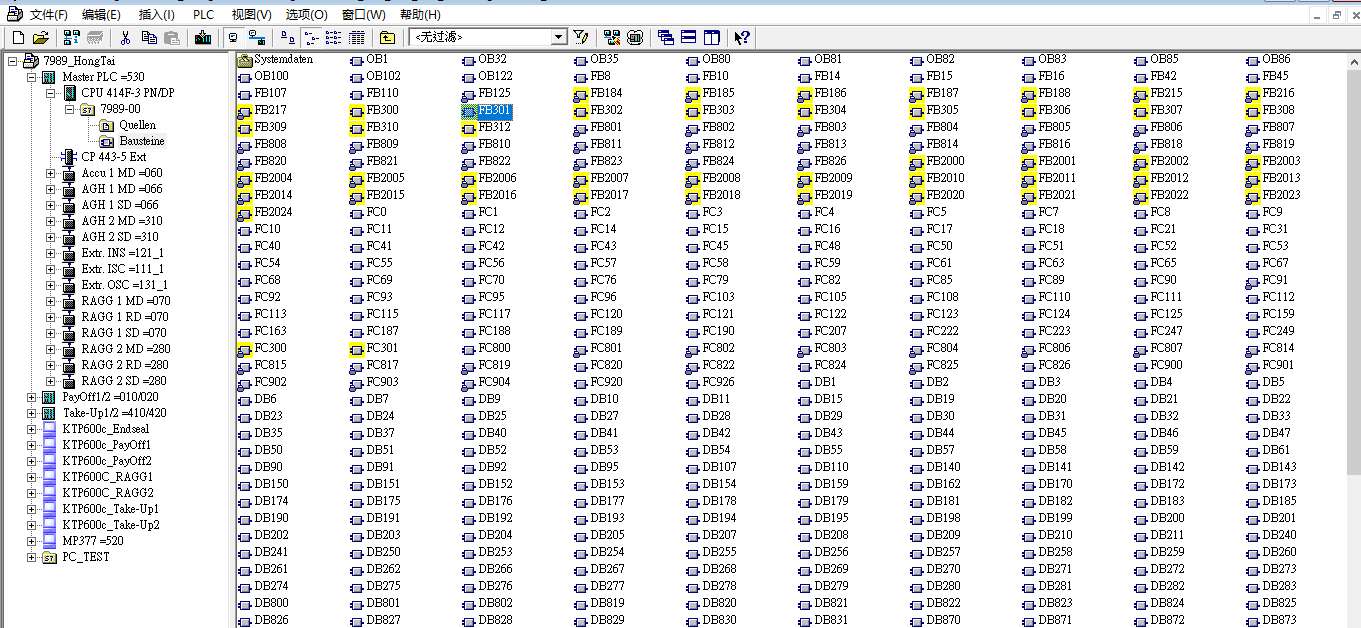Screen dimensions: 1361x628
Task: Open the 选项(O) menu
Action: (306, 15)
